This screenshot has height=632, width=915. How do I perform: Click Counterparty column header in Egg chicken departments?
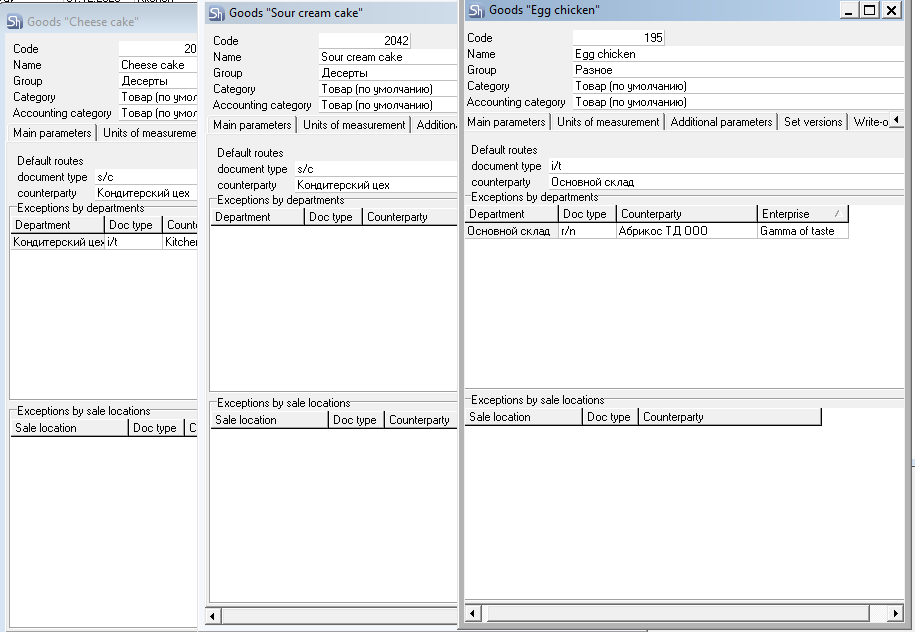[686, 214]
